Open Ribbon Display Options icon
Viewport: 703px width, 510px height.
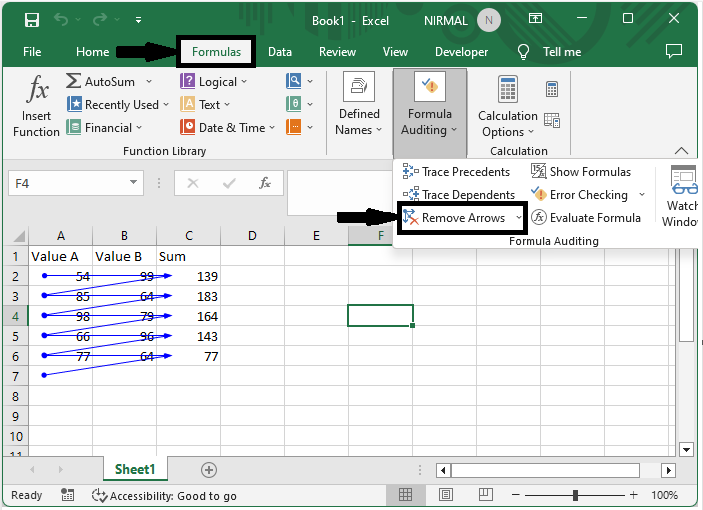point(535,18)
